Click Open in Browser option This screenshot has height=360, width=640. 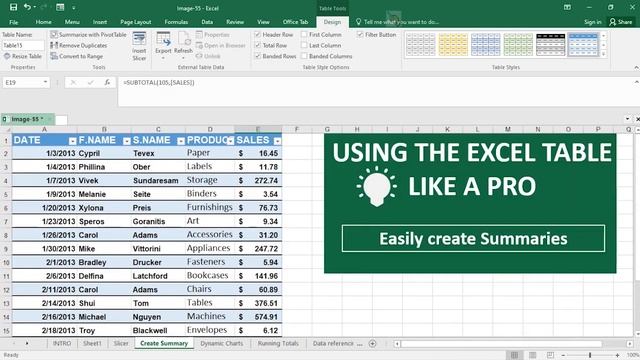tap(221, 45)
